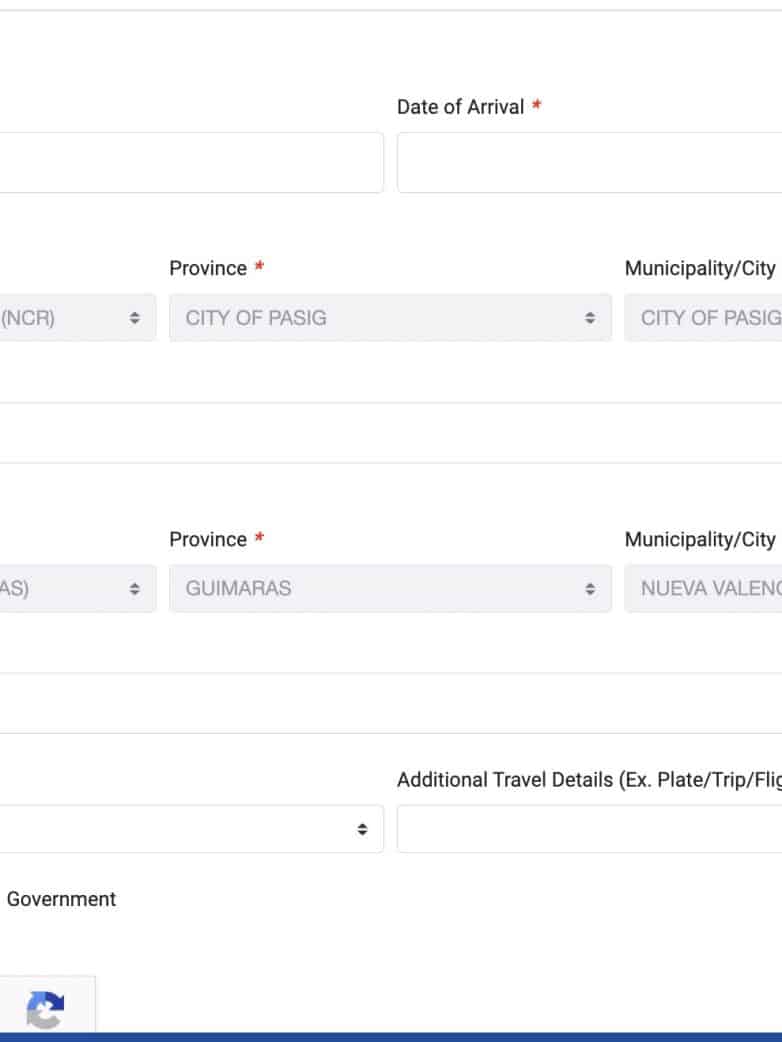
Task: Open the CITY OF PASIG municipality dropdown
Action: (x=704, y=318)
